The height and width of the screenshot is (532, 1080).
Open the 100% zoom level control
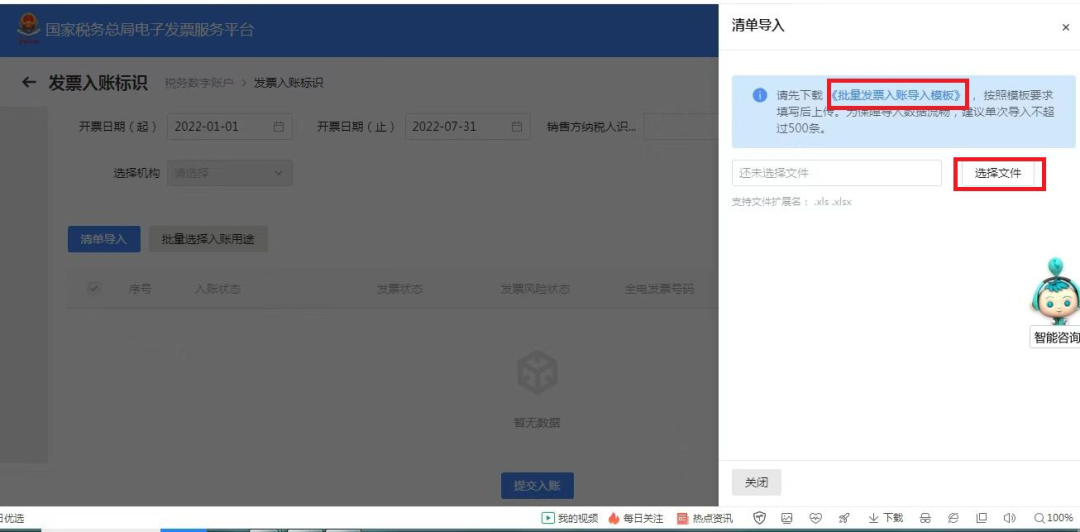1053,518
